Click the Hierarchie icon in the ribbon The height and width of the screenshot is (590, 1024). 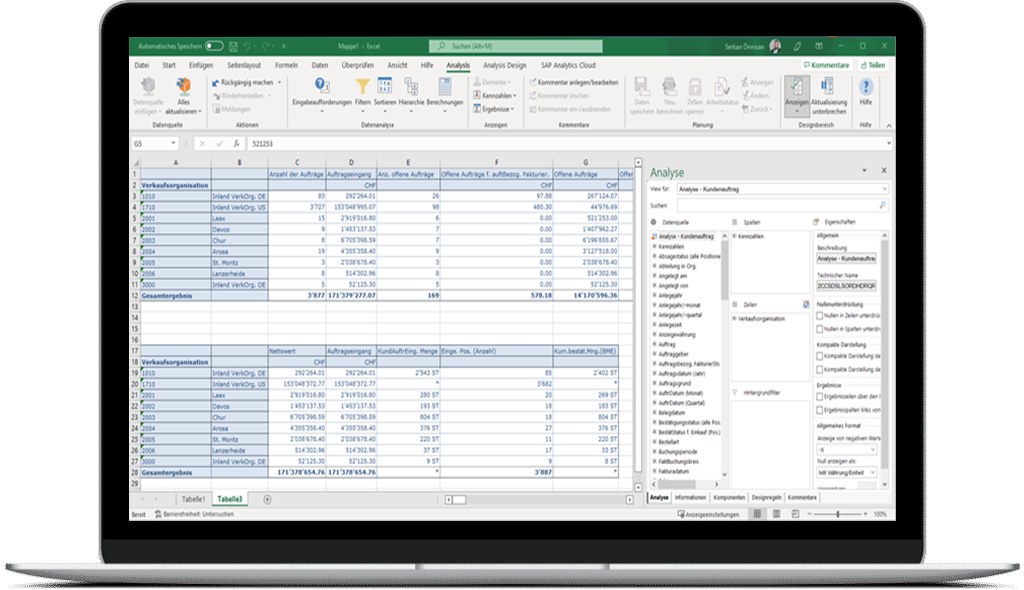[411, 86]
